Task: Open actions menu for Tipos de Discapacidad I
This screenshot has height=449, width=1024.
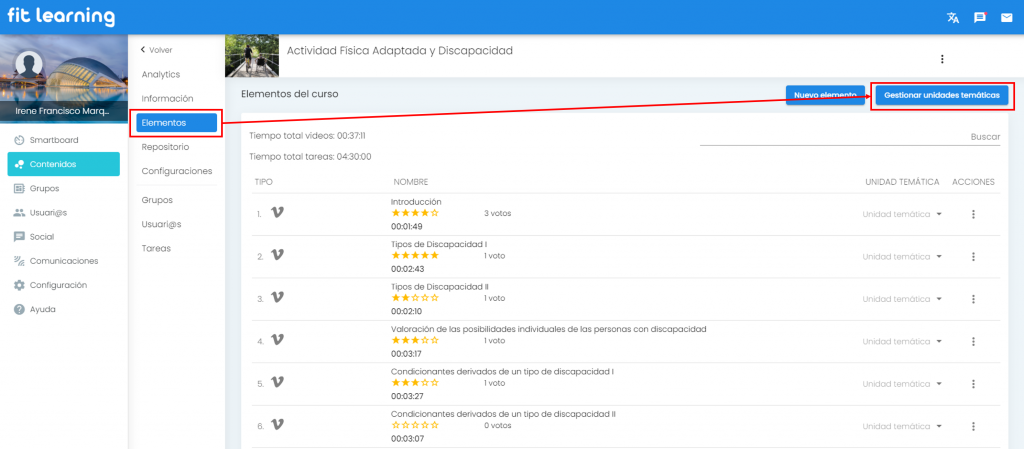Action: (x=973, y=257)
